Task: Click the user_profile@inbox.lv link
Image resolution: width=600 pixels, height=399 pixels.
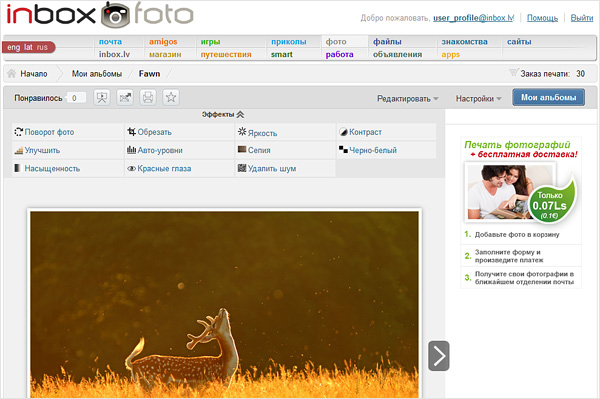Action: coord(473,18)
